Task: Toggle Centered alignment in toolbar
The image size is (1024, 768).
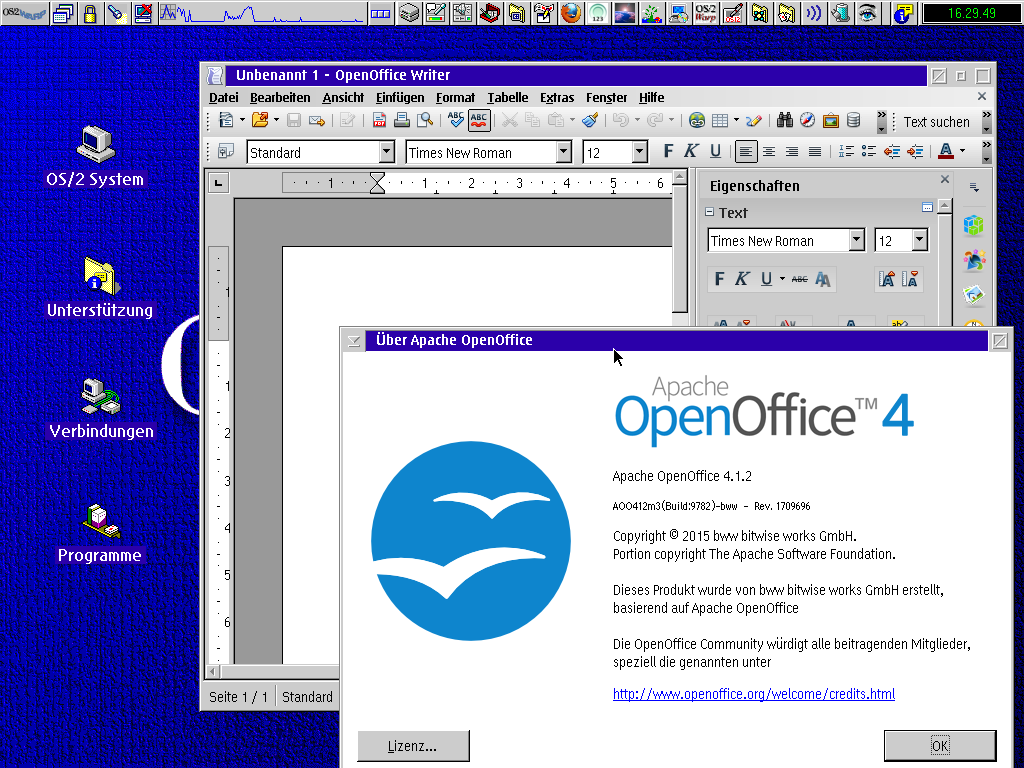Action: pos(769,152)
